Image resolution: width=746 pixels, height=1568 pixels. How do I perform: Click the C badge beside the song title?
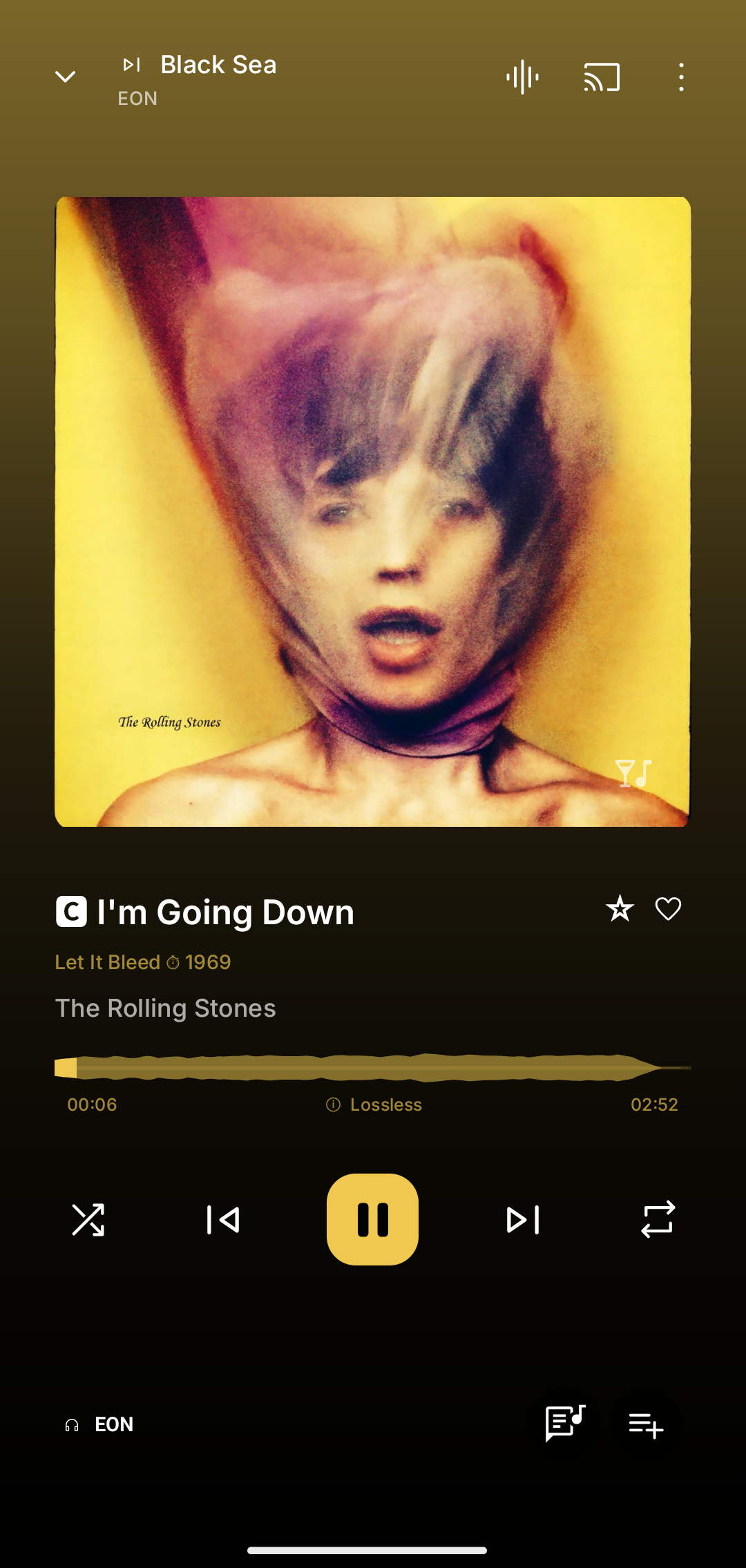tap(71, 912)
